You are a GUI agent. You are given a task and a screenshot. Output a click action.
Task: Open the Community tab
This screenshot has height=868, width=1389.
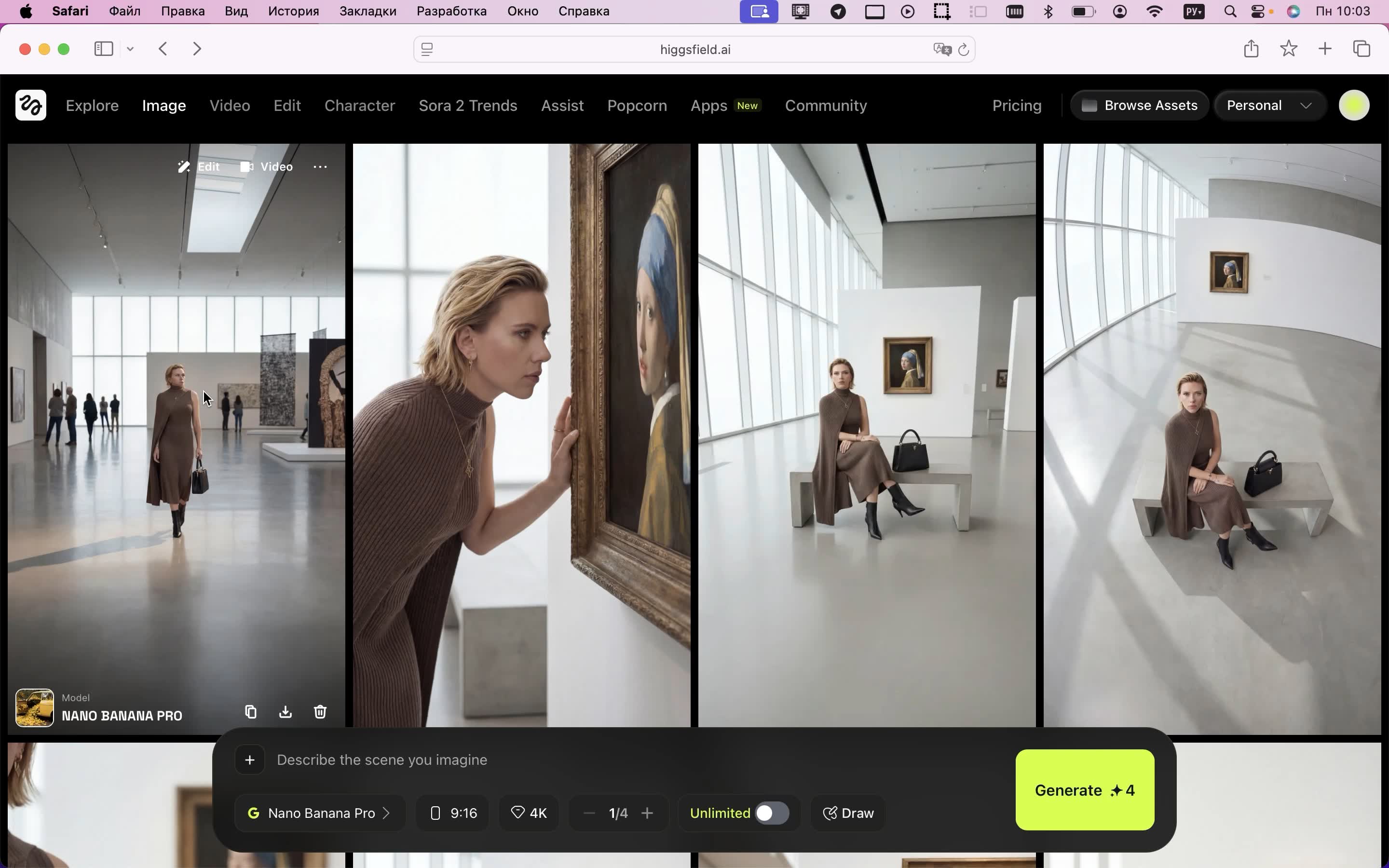pos(825,106)
